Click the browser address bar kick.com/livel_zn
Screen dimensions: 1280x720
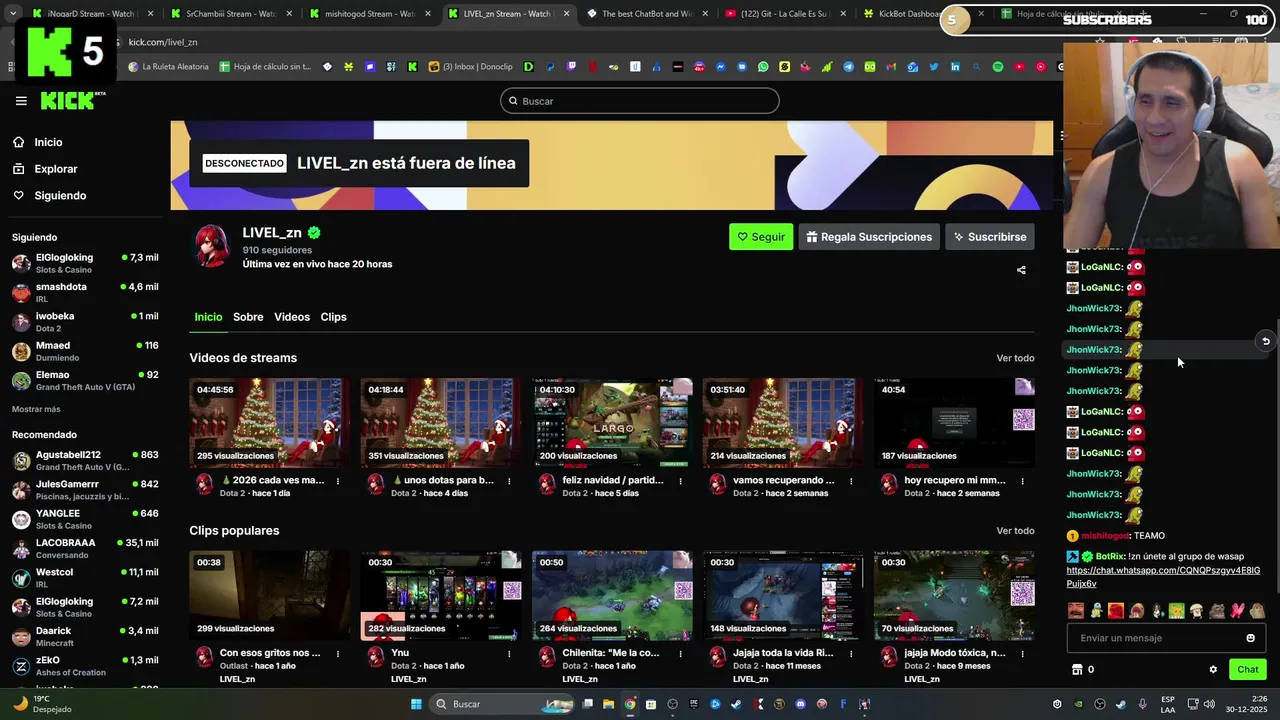tap(163, 42)
